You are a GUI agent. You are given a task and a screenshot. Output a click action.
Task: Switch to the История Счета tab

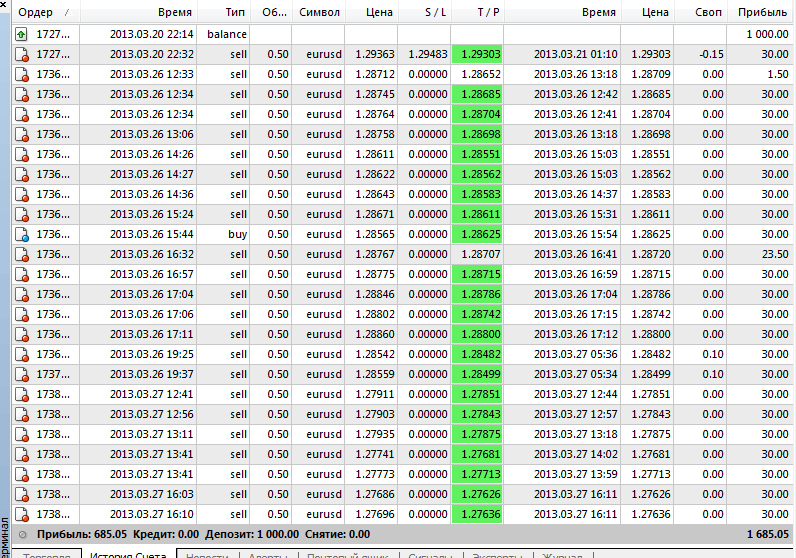[128, 554]
